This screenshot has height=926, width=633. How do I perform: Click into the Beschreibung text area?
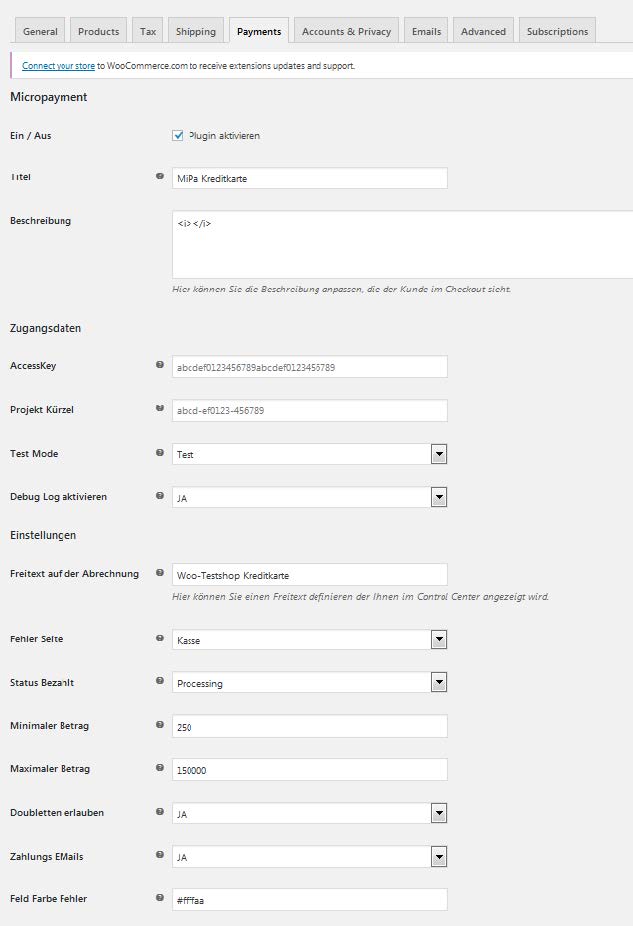[x=402, y=244]
